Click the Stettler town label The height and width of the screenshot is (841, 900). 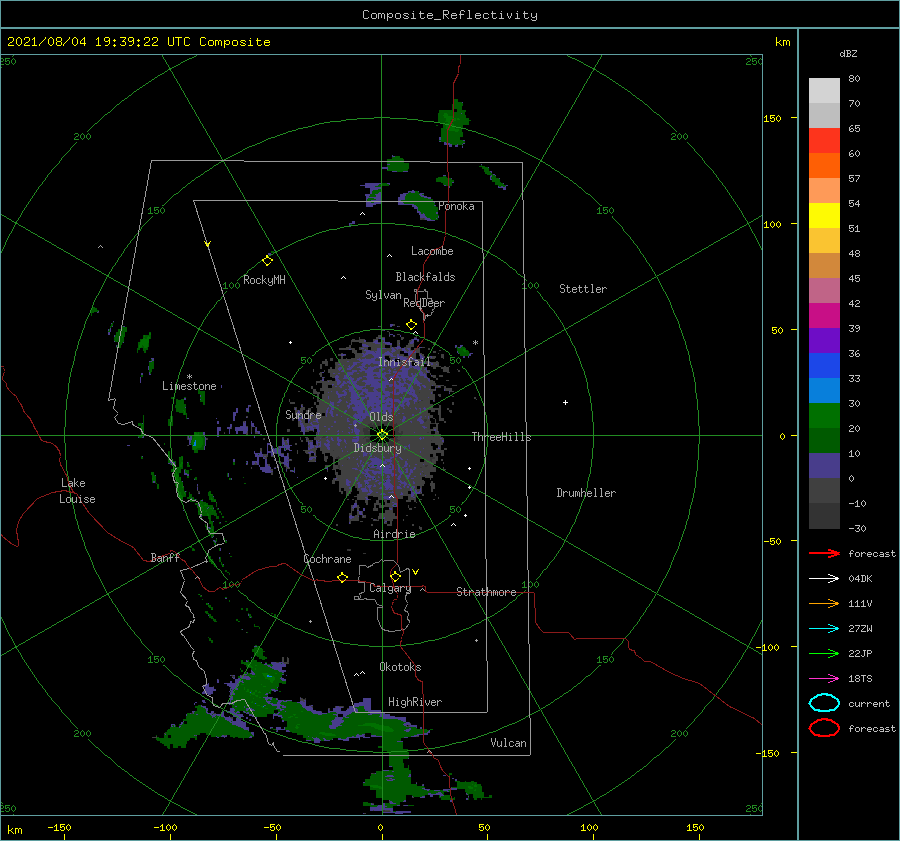(583, 289)
